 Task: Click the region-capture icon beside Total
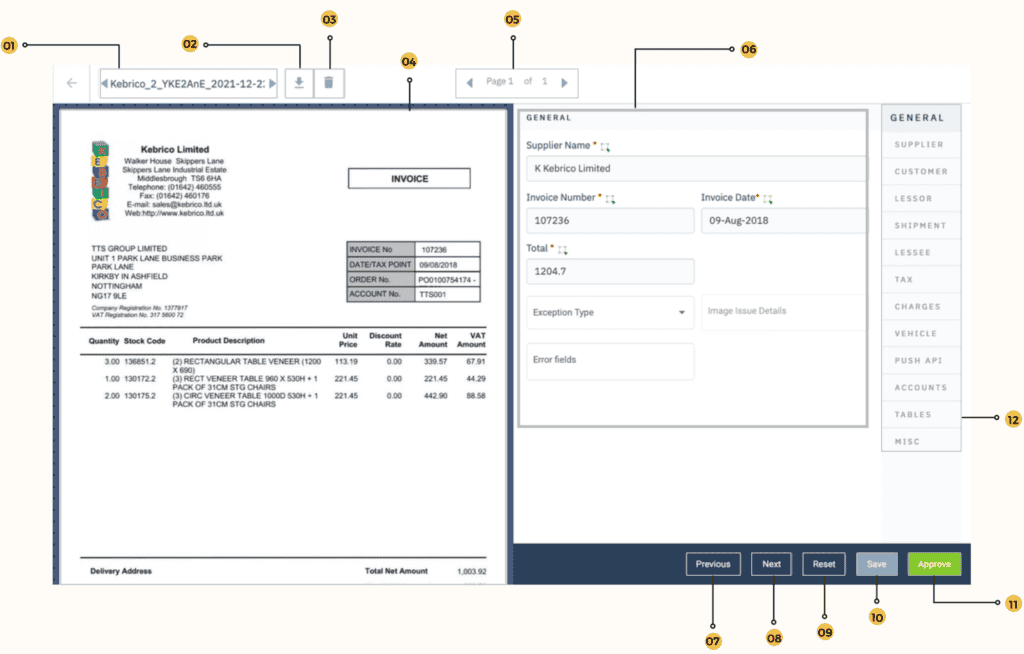coord(562,248)
